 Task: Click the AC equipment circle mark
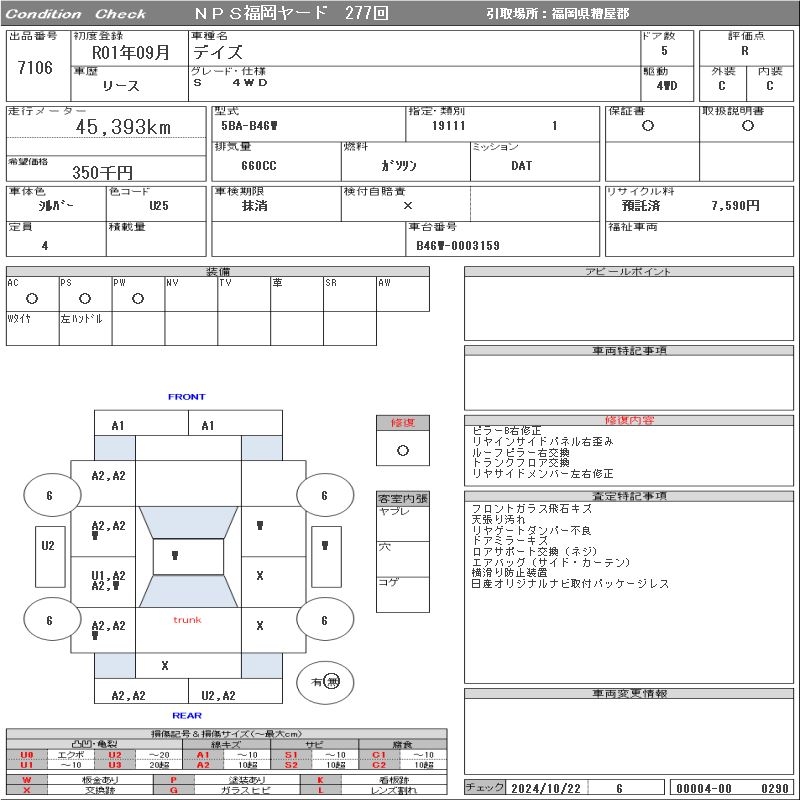point(32,298)
